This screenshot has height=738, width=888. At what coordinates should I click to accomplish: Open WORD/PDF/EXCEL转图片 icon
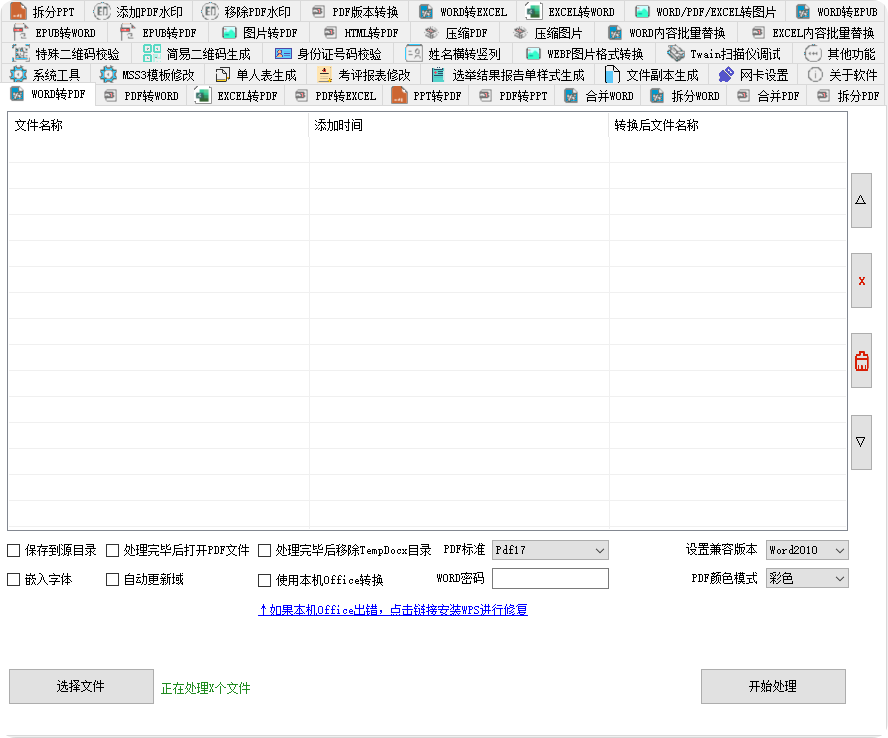(x=642, y=11)
